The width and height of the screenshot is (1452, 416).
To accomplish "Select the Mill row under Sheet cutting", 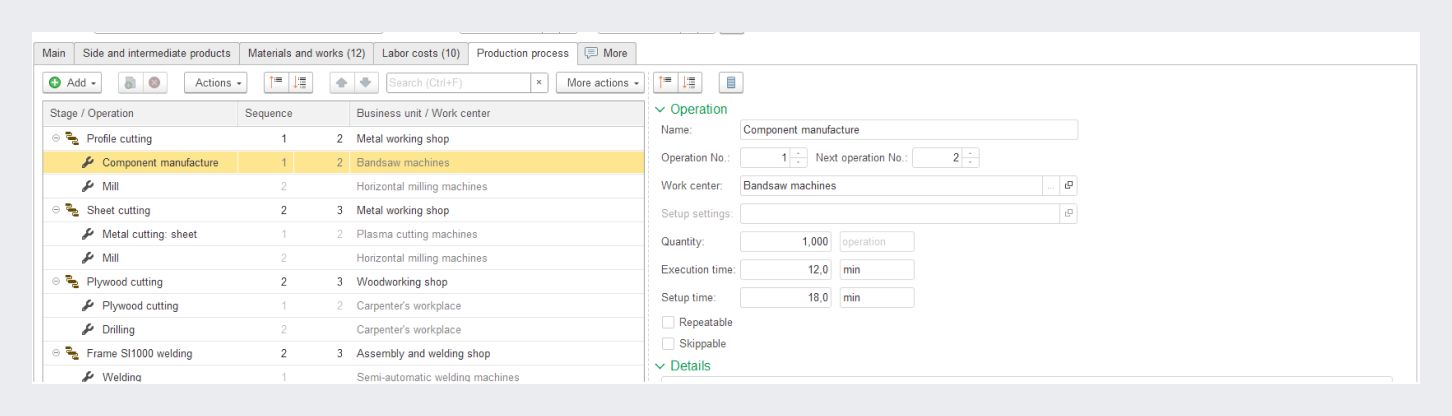I will [x=343, y=258].
